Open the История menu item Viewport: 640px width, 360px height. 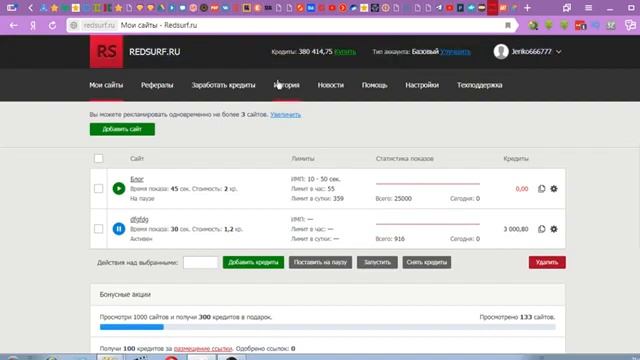(x=287, y=85)
